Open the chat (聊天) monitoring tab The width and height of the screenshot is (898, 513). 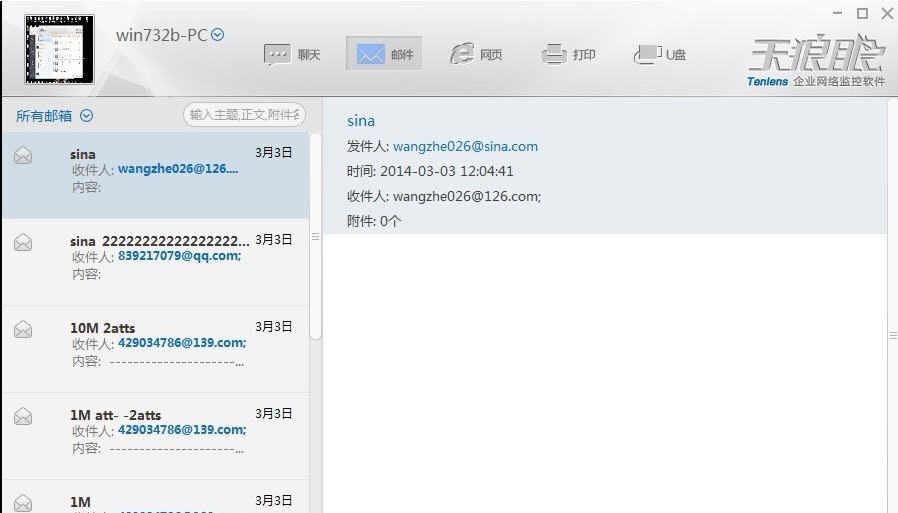(x=292, y=54)
